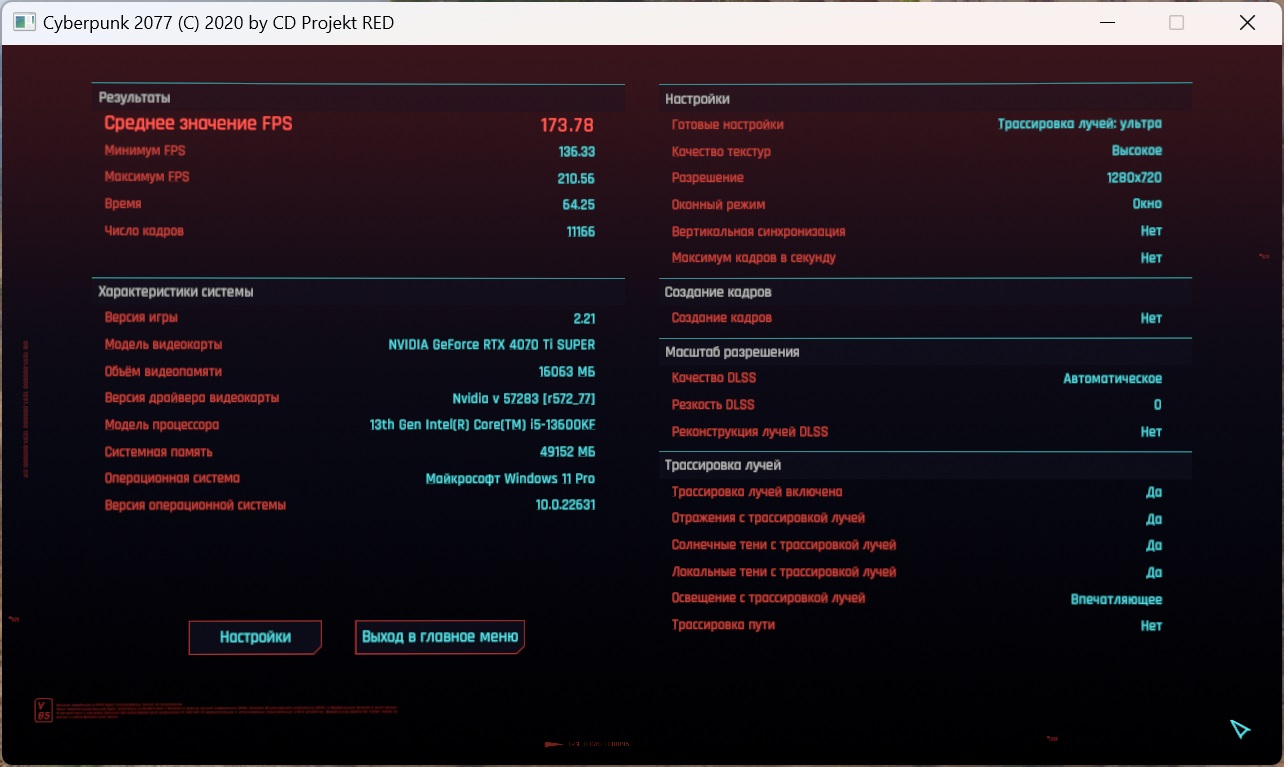Click Солнечные тени с трассировкой value Да

pos(1154,545)
